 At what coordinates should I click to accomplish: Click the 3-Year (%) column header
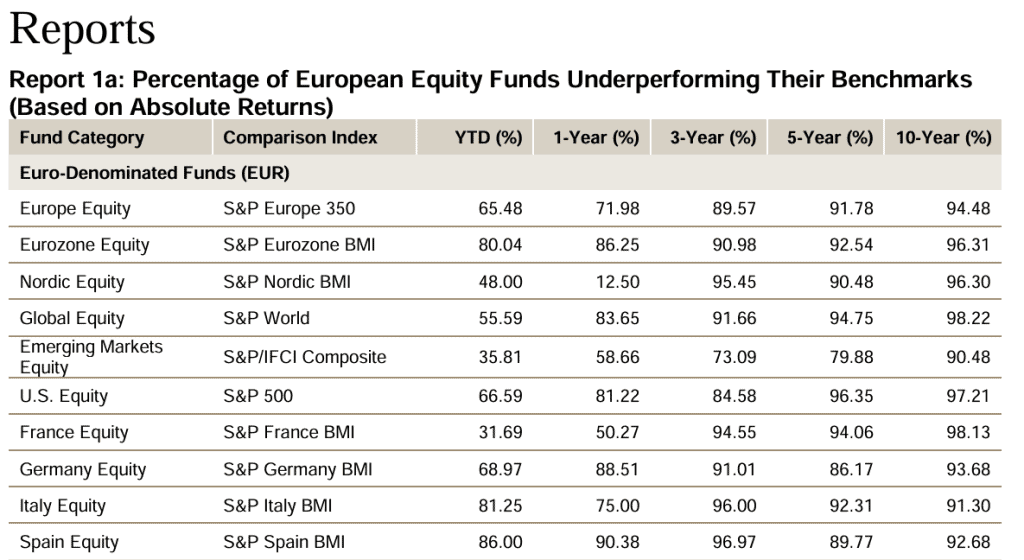pyautogui.click(x=713, y=138)
